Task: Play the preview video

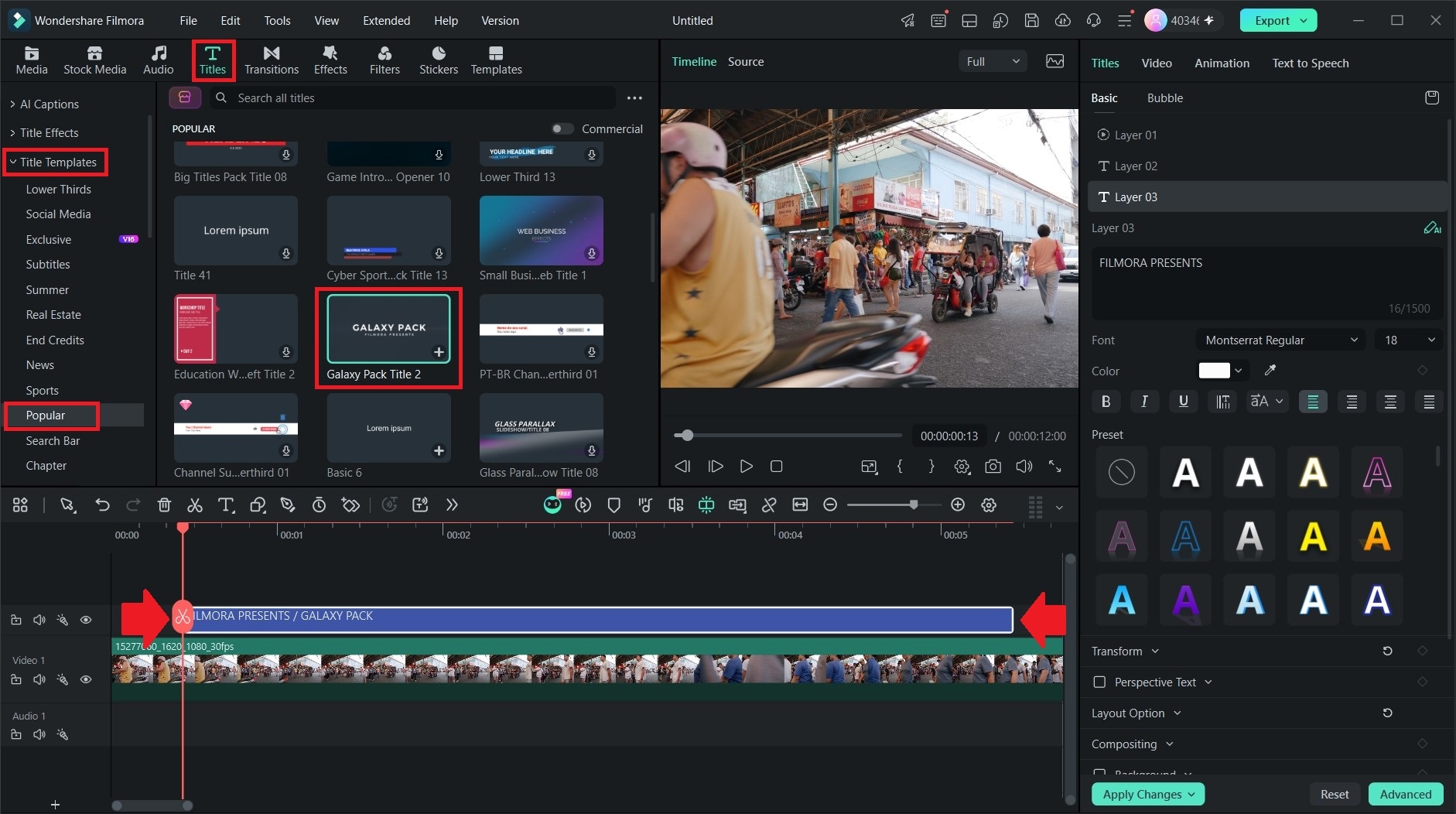Action: [x=746, y=467]
